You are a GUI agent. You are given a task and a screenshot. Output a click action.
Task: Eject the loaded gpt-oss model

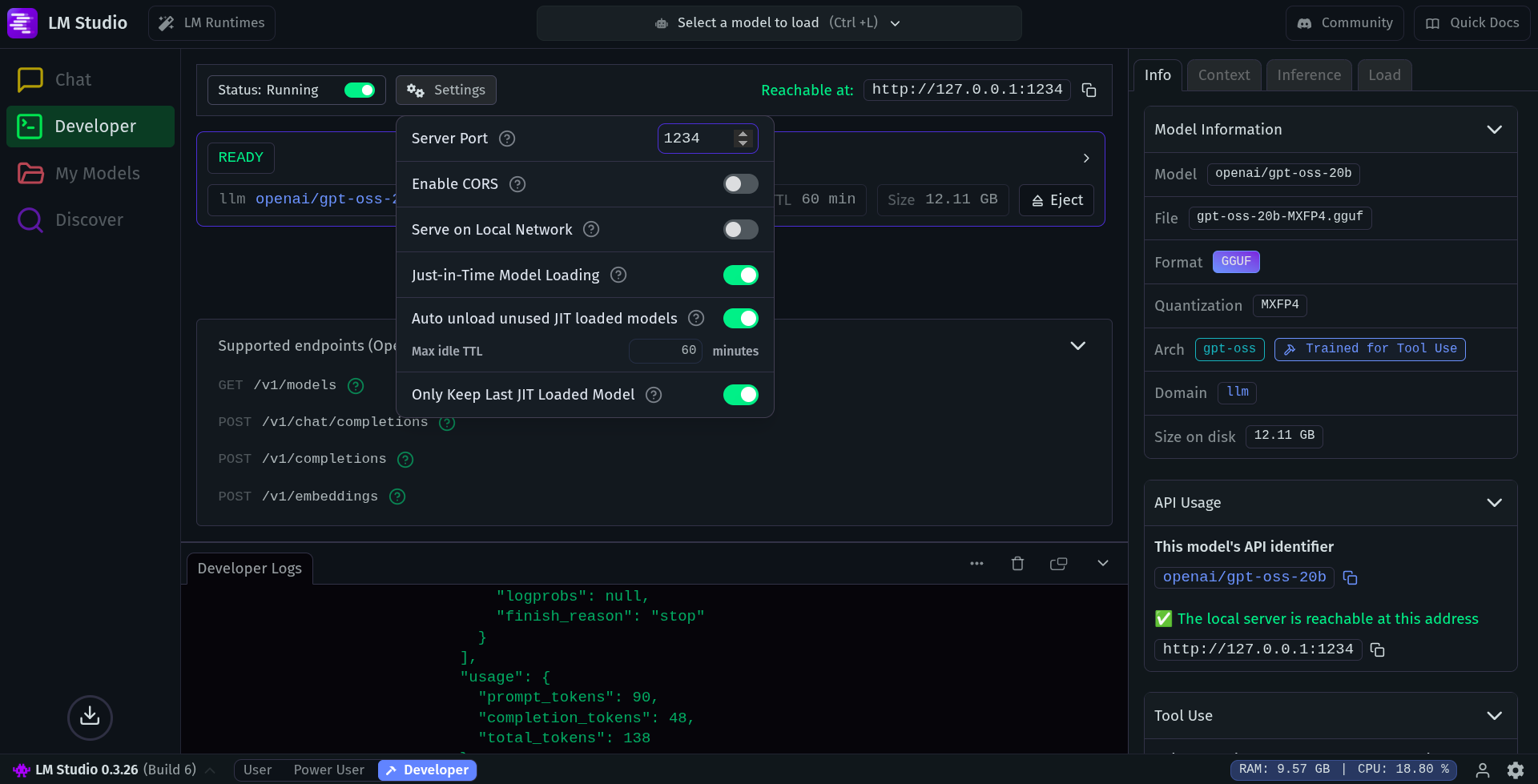tap(1056, 199)
